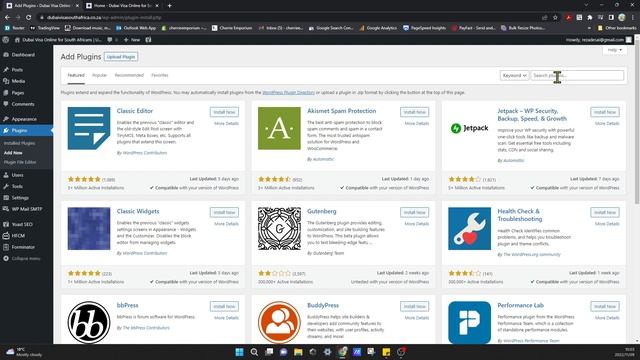Open the Dashboard menu item

tap(23, 55)
